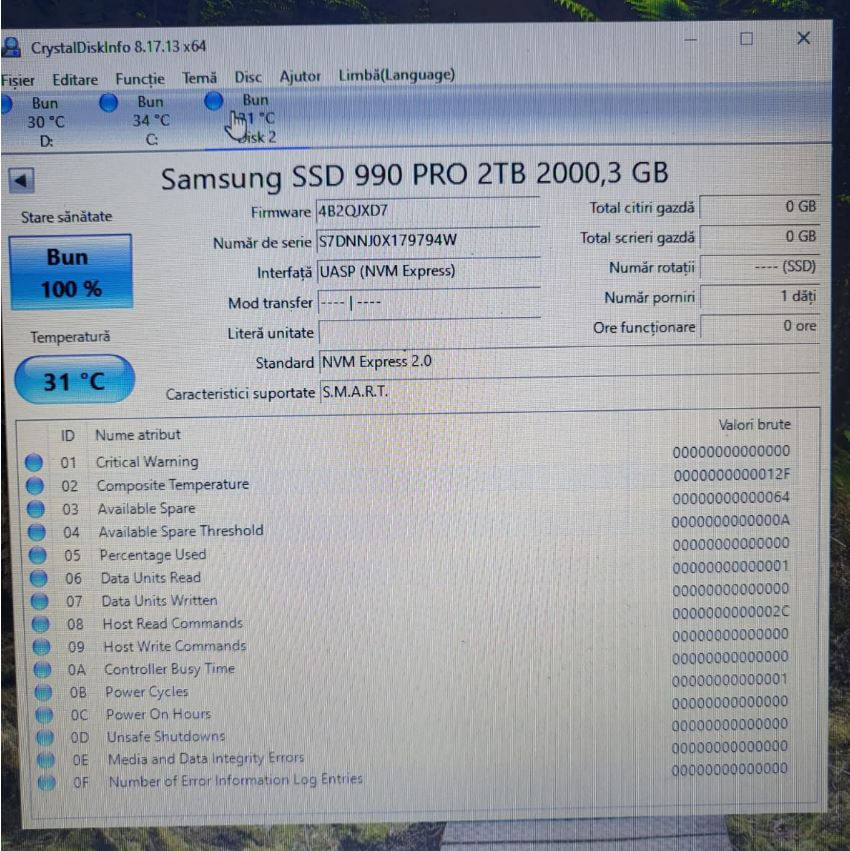Viewport: 850px width, 851px height.
Task: Click the Număr rotații value (SSD)
Action: pyautogui.click(x=759, y=266)
